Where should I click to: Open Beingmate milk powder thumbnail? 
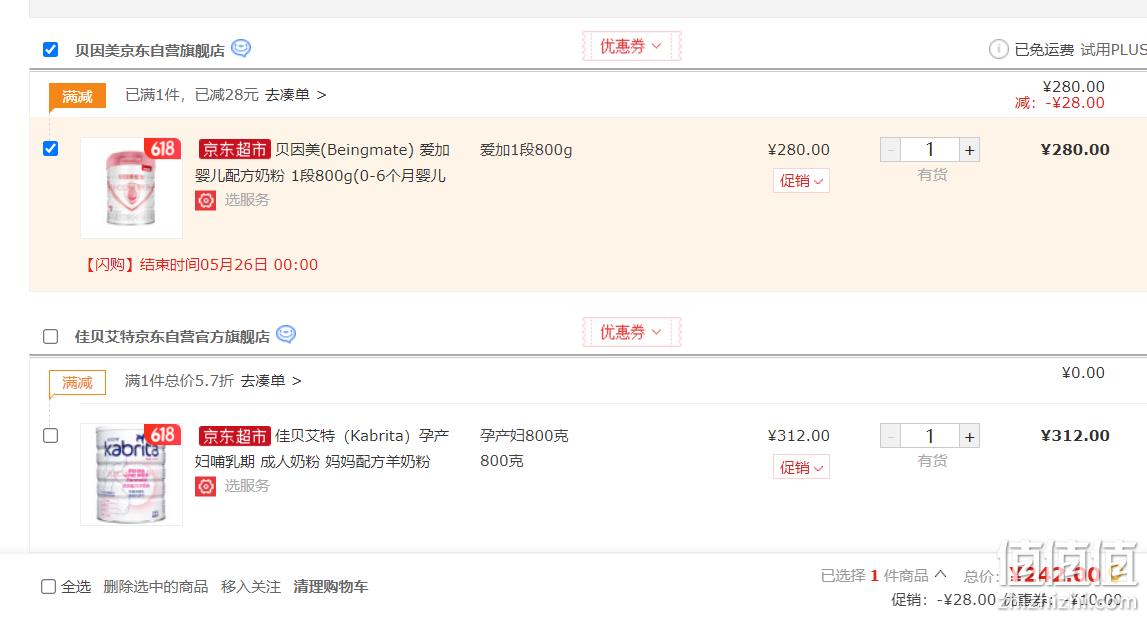(132, 188)
